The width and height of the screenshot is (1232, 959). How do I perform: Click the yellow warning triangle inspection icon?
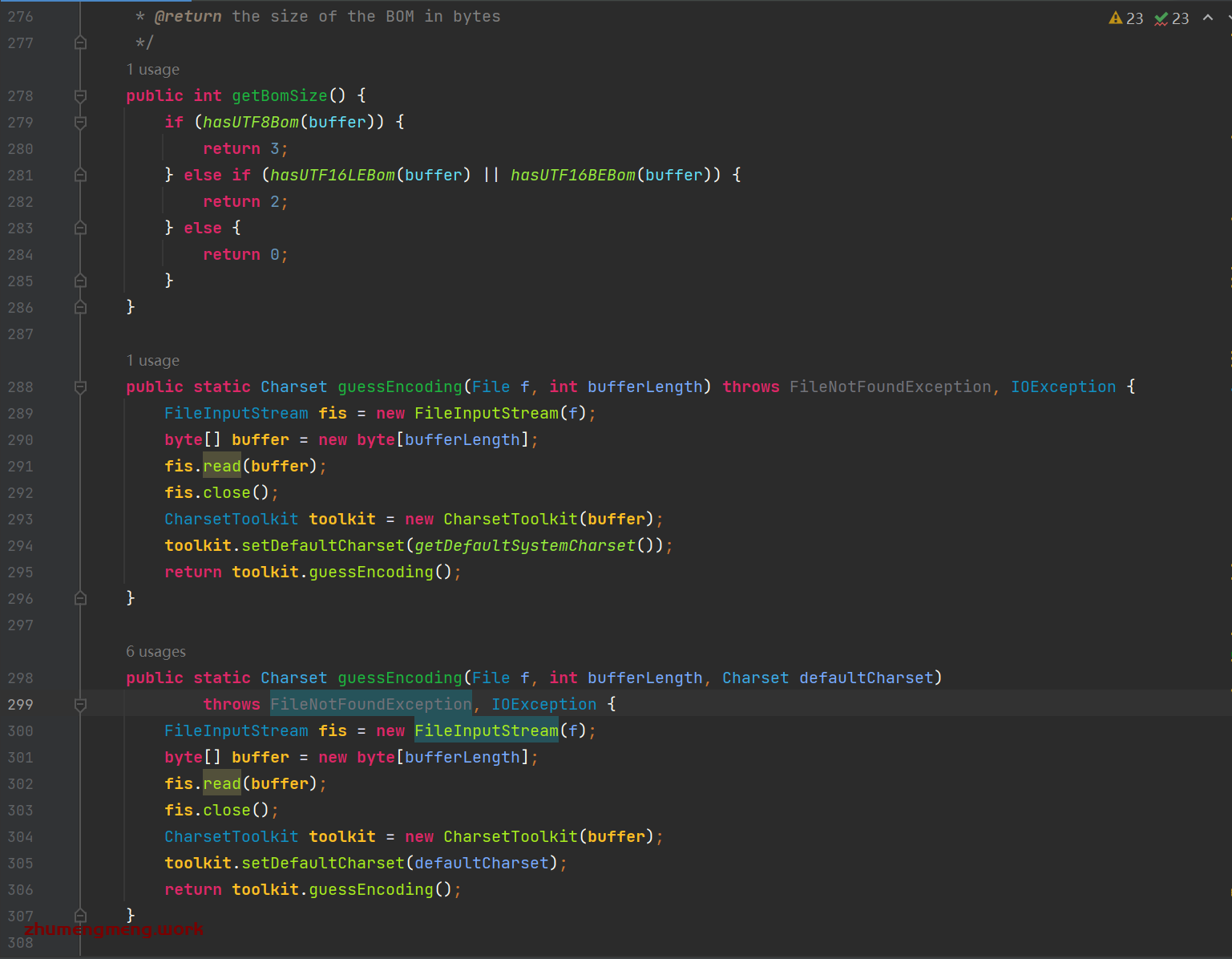(x=1115, y=18)
